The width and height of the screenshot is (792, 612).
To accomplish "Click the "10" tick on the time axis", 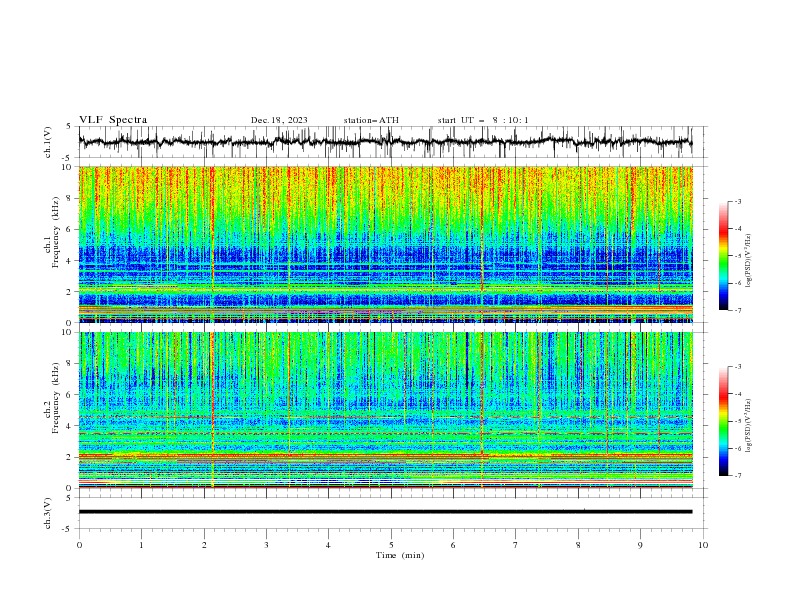I will coord(703,545).
